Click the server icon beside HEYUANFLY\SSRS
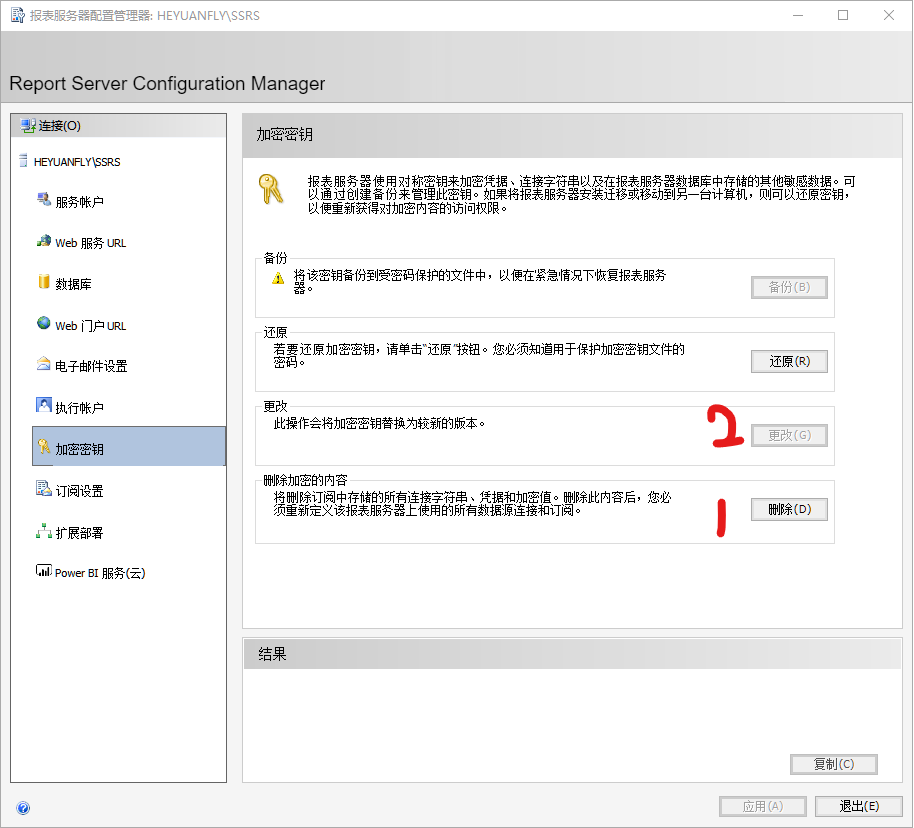The height and width of the screenshot is (828, 914). (x=23, y=160)
